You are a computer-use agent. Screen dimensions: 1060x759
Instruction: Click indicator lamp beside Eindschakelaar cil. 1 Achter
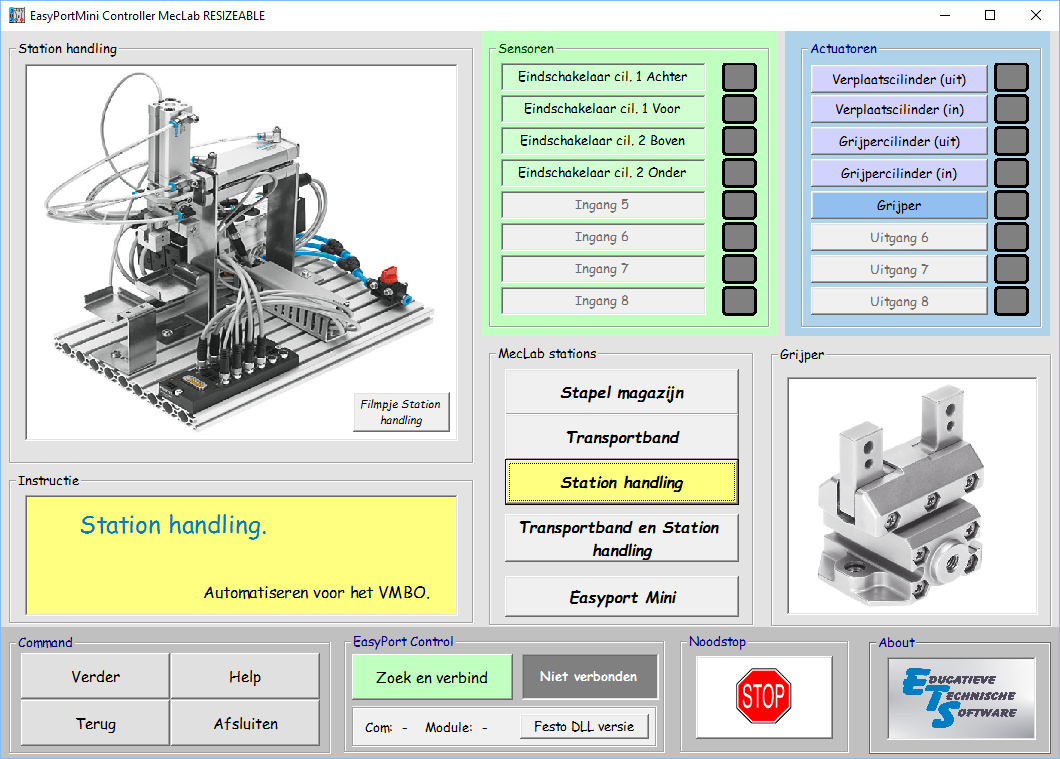pos(739,77)
